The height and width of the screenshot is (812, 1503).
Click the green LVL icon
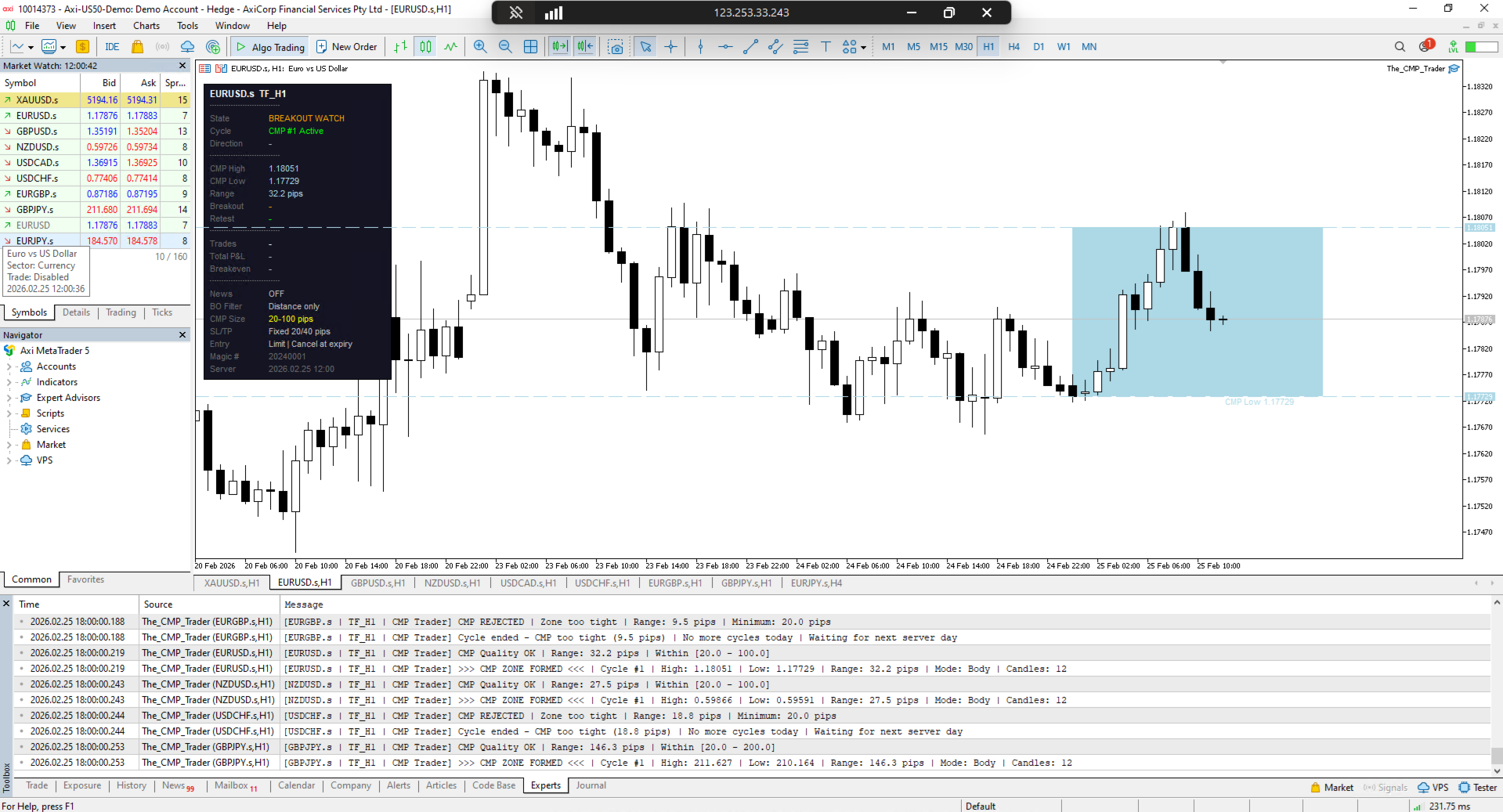[x=1453, y=47]
